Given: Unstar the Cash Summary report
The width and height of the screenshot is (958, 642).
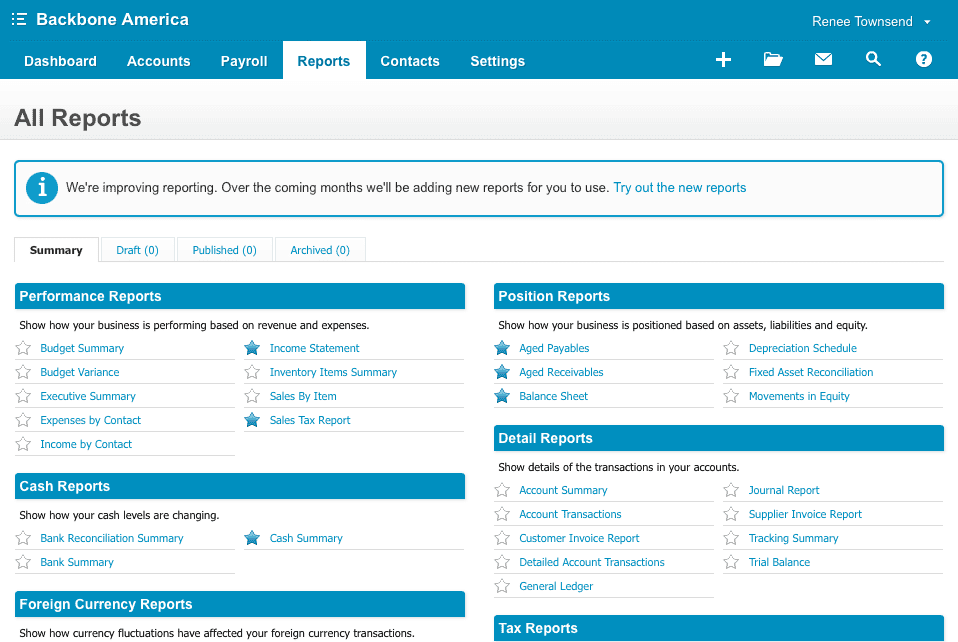Looking at the screenshot, I should pyautogui.click(x=252, y=538).
